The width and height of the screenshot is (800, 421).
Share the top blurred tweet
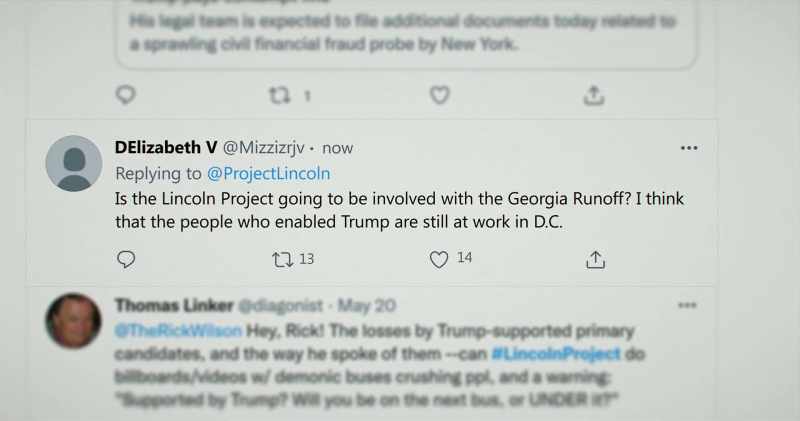(x=594, y=95)
